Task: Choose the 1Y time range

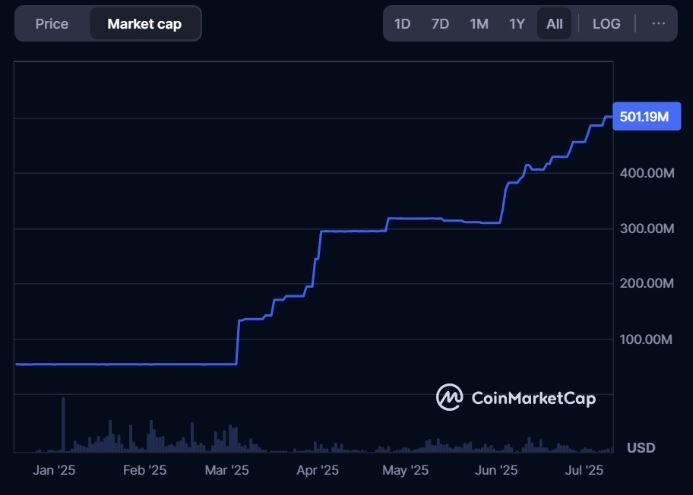Action: point(516,23)
